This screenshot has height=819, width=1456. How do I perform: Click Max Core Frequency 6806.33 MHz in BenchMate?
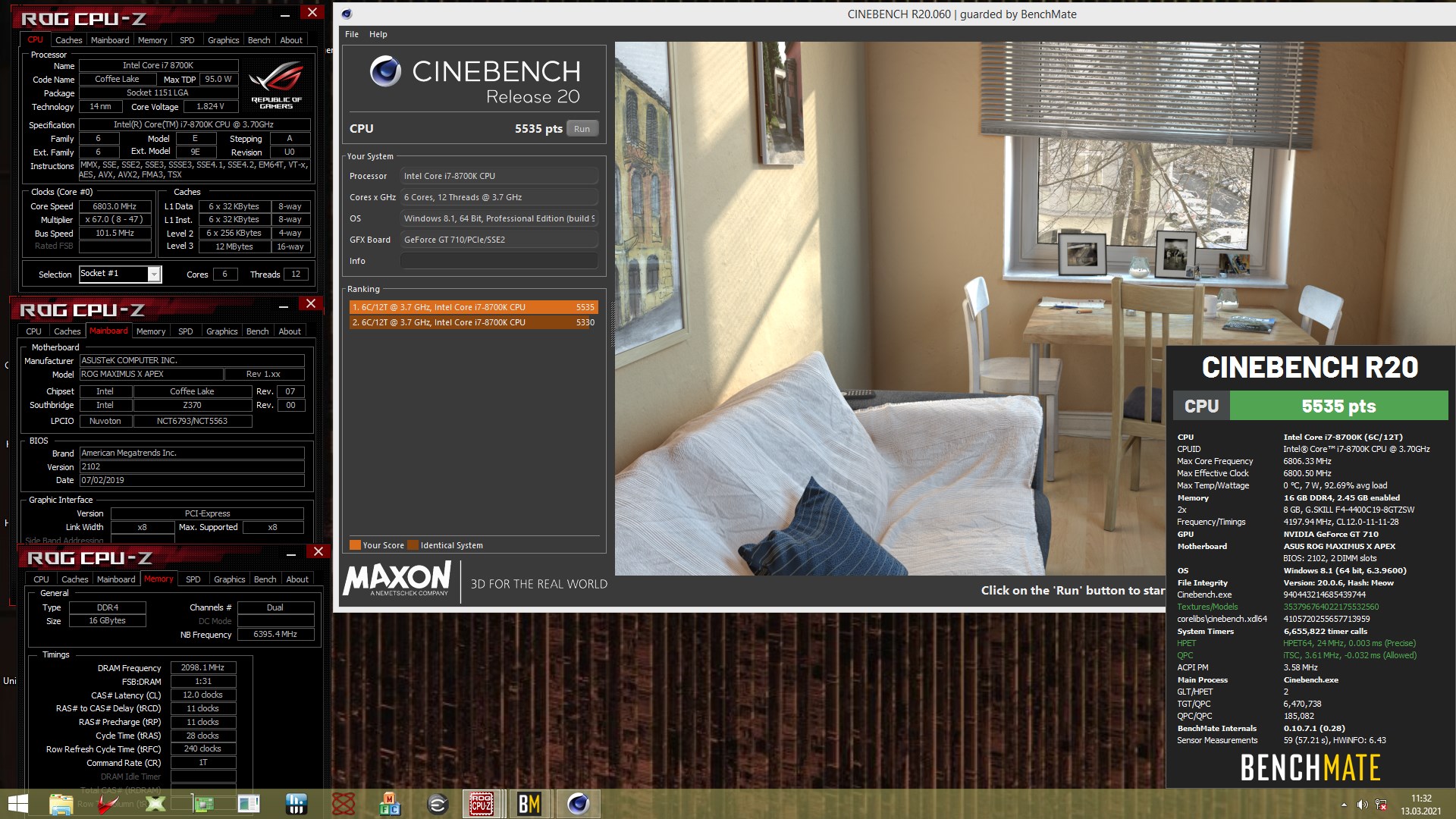(x=1307, y=461)
